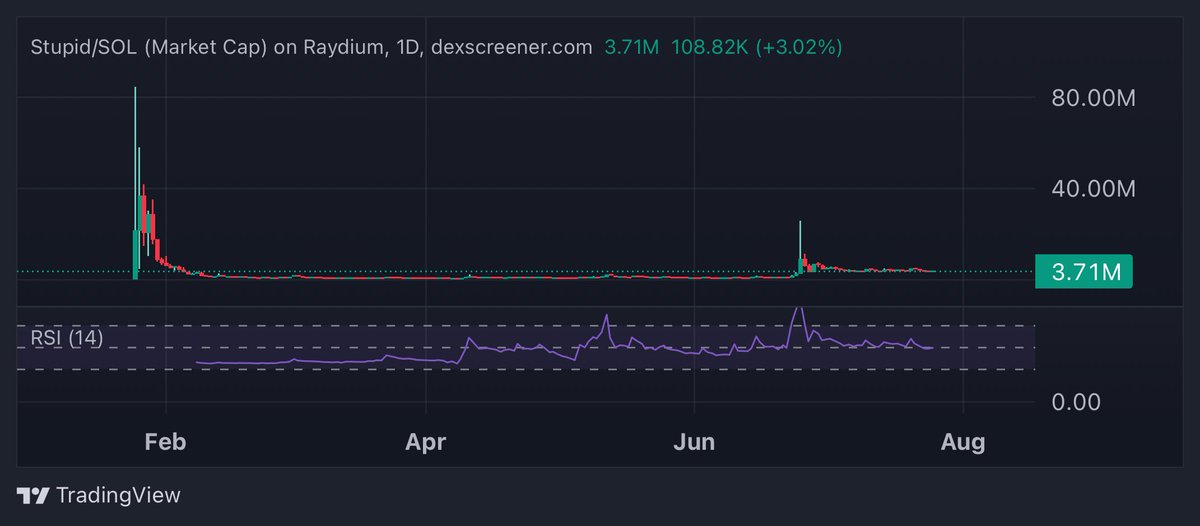
Task: Click the TradingView logo icon
Action: [x=33, y=495]
